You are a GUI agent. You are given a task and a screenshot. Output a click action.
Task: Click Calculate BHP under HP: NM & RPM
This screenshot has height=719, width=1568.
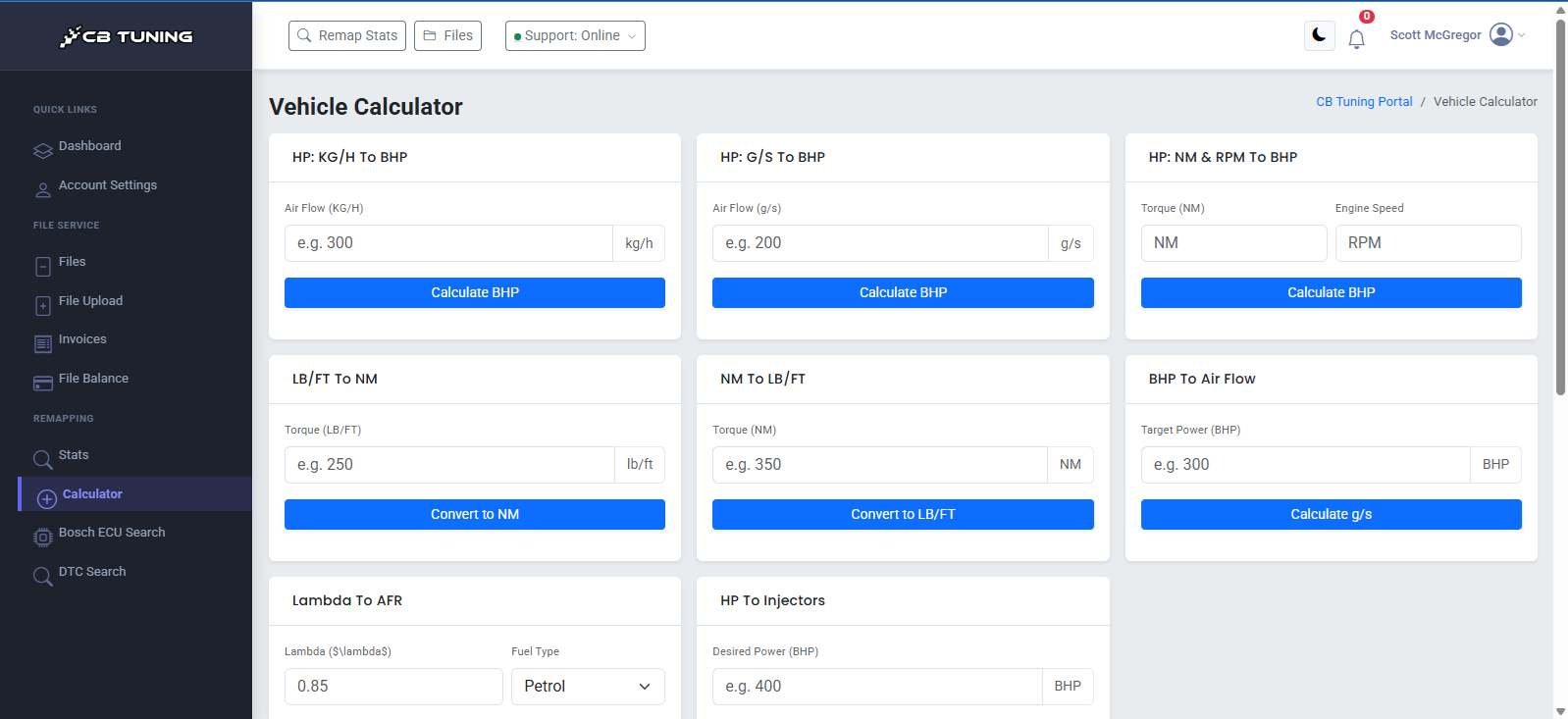click(x=1332, y=293)
